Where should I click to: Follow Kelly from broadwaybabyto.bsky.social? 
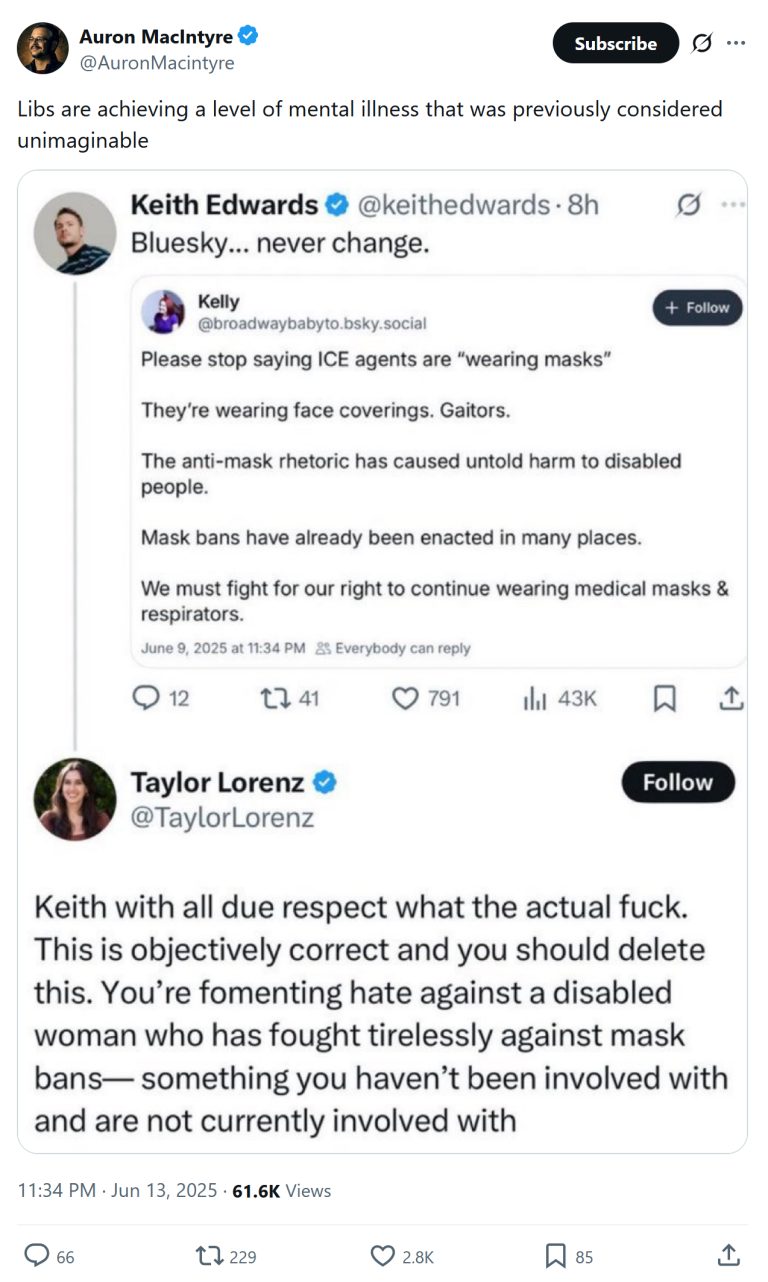(x=696, y=308)
